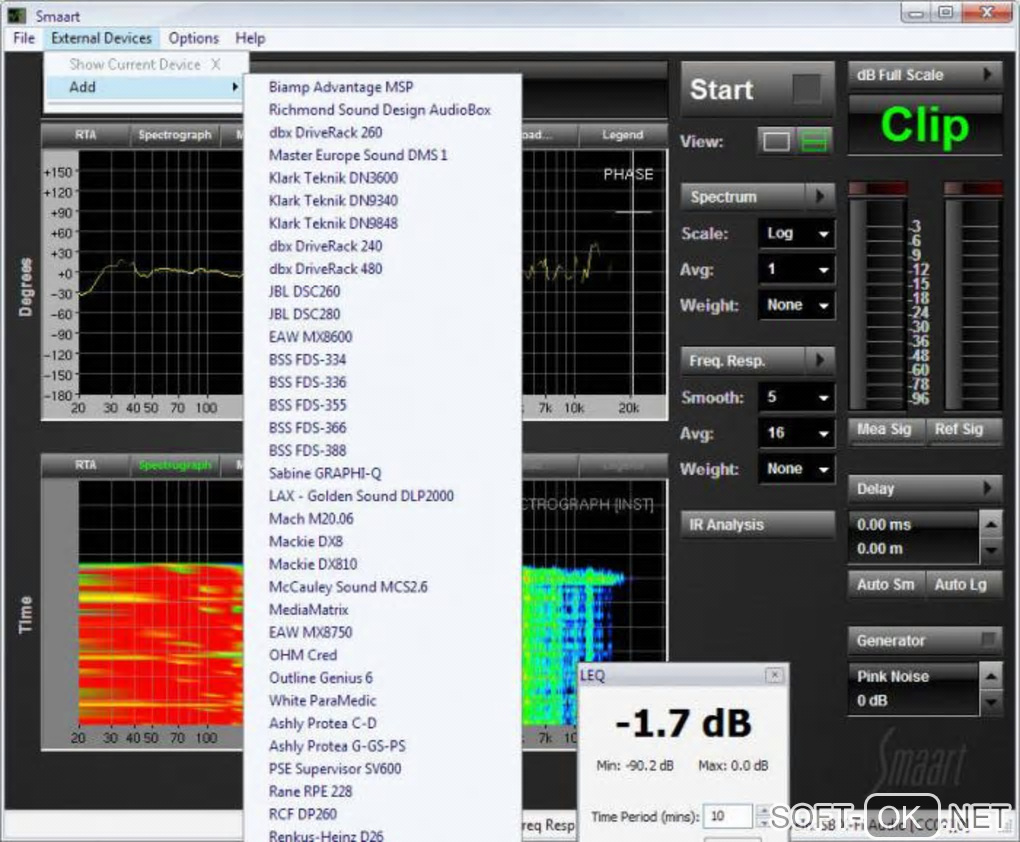Viewport: 1020px width, 842px height.
Task: Choose dbx DriveRack 260 from the device list
Action: tap(325, 132)
